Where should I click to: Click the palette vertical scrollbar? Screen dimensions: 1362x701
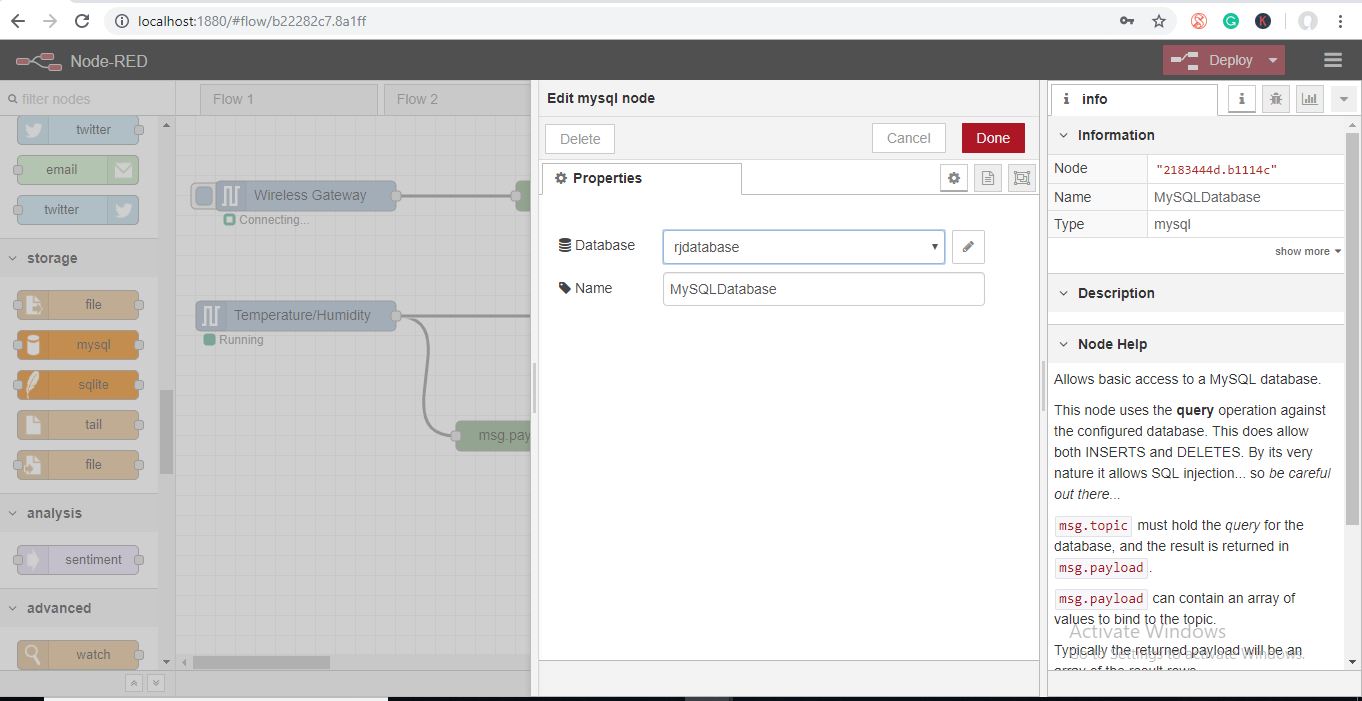(x=166, y=430)
